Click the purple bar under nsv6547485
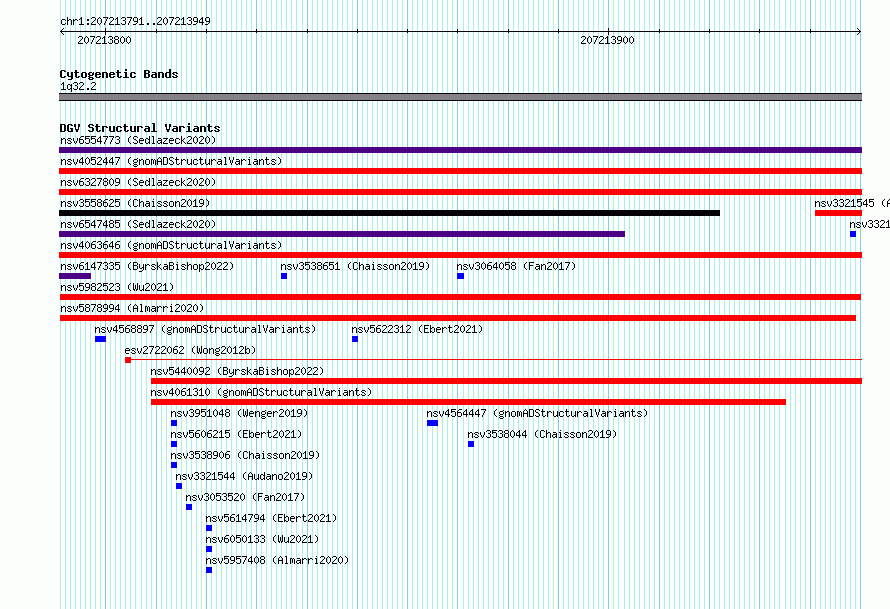Screen dimensions: 890x609 tap(342, 234)
